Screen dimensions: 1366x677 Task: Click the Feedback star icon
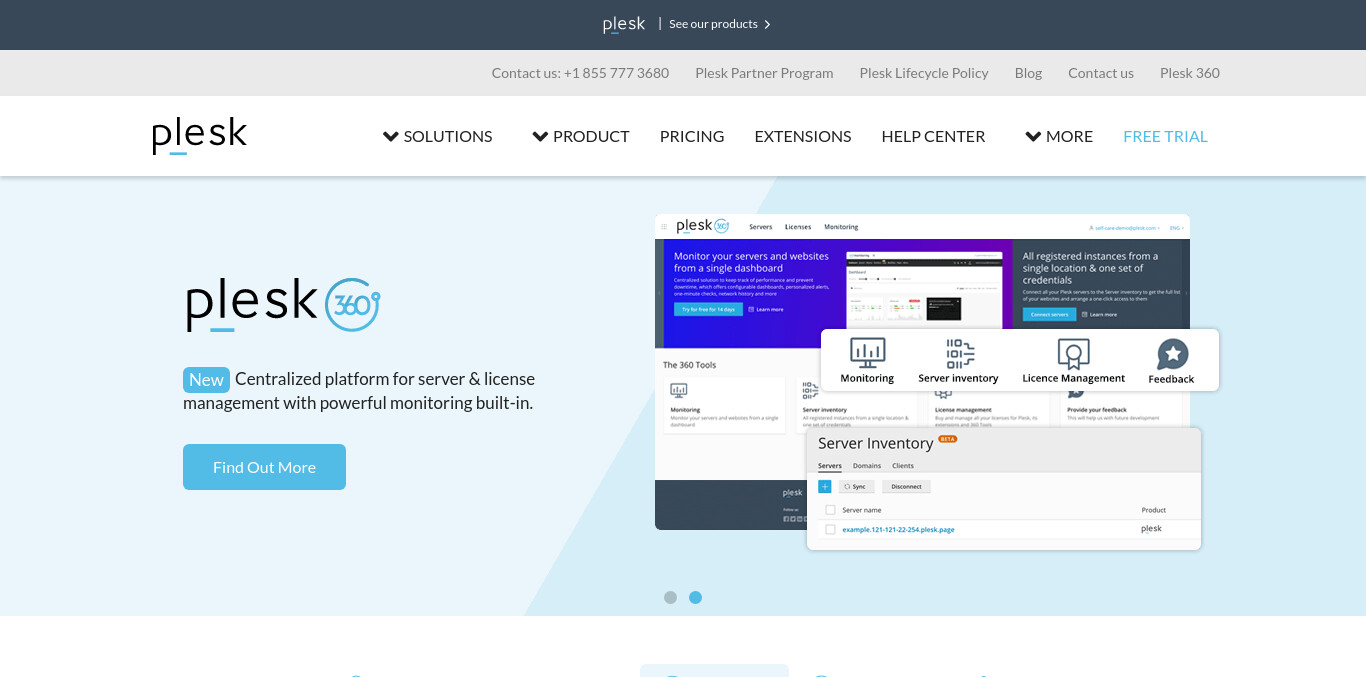(1172, 354)
